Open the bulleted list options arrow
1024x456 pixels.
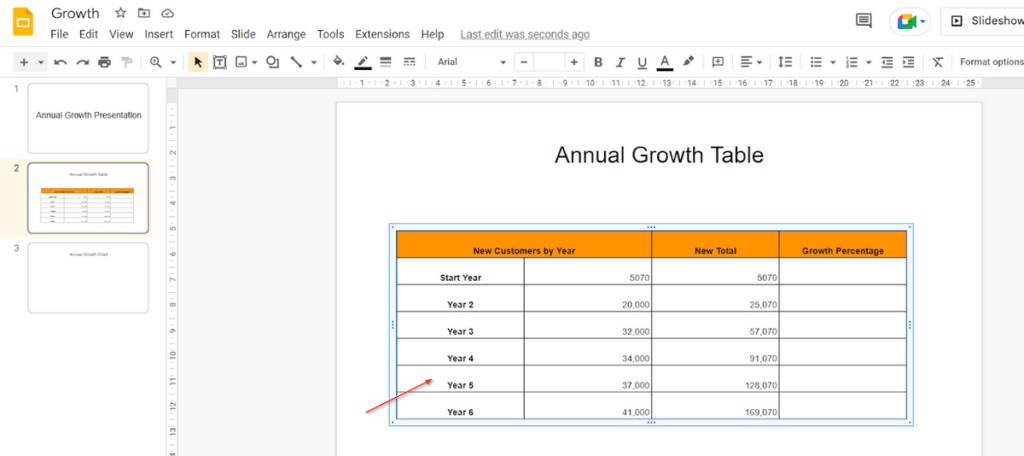click(x=833, y=62)
